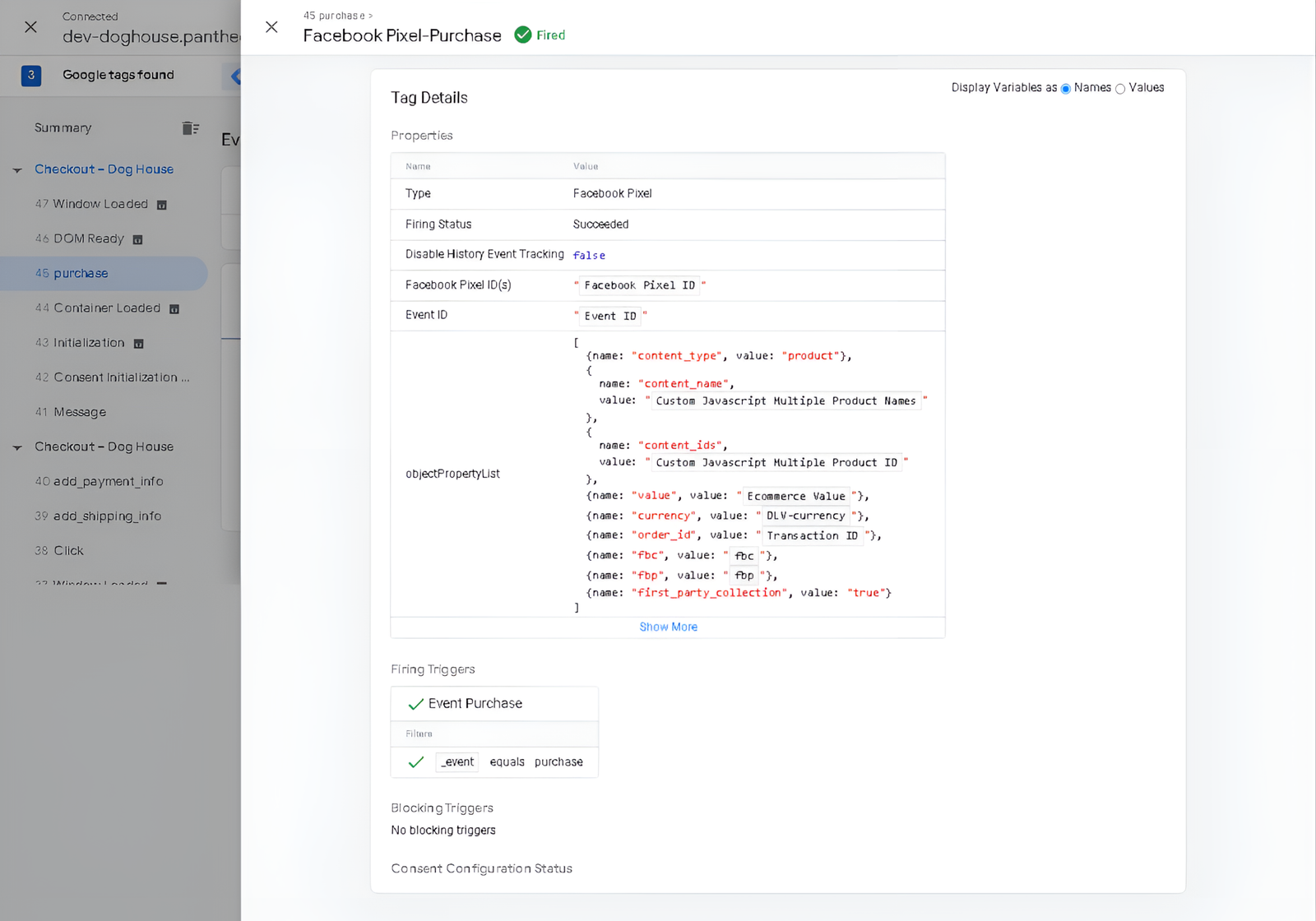Click the Google tags found label
Image resolution: width=1316 pixels, height=921 pixels.
coord(118,75)
